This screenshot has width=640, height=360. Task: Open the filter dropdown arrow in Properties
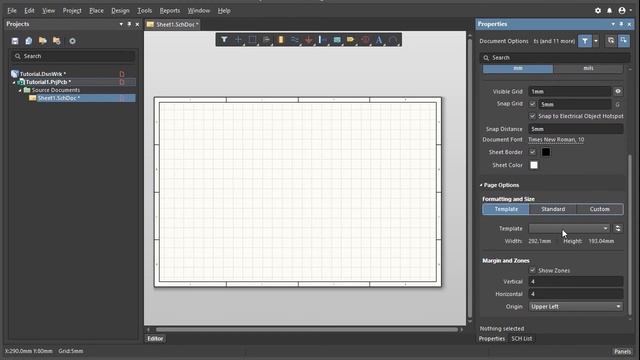click(596, 41)
